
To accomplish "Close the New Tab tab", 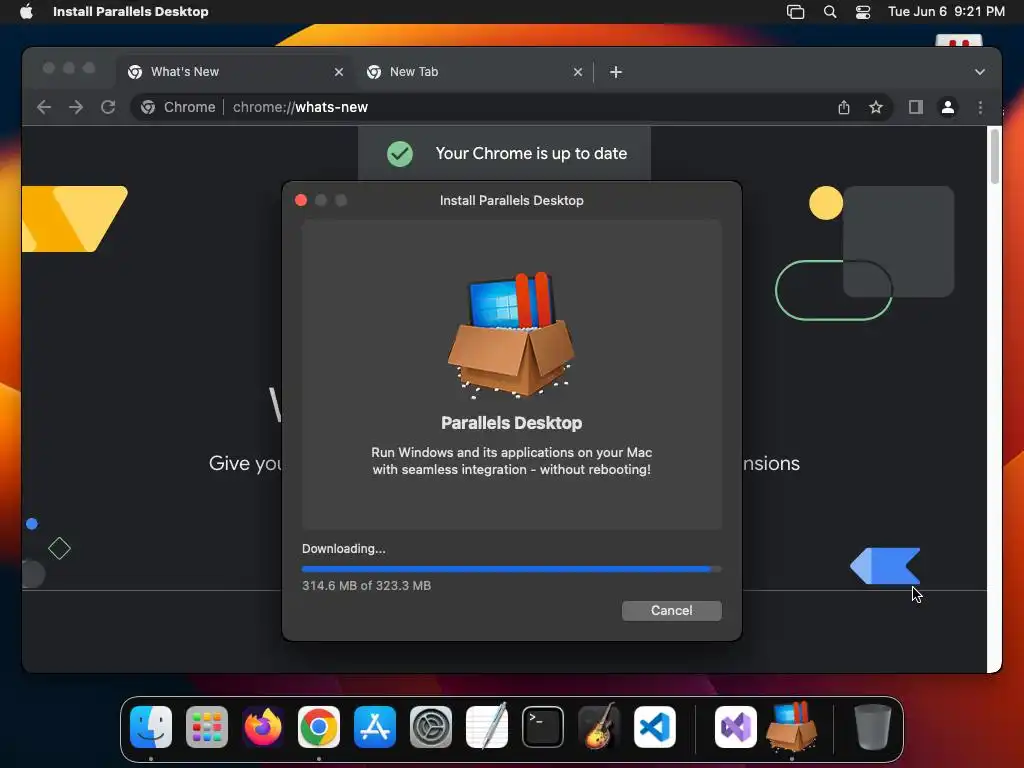I will coord(578,72).
